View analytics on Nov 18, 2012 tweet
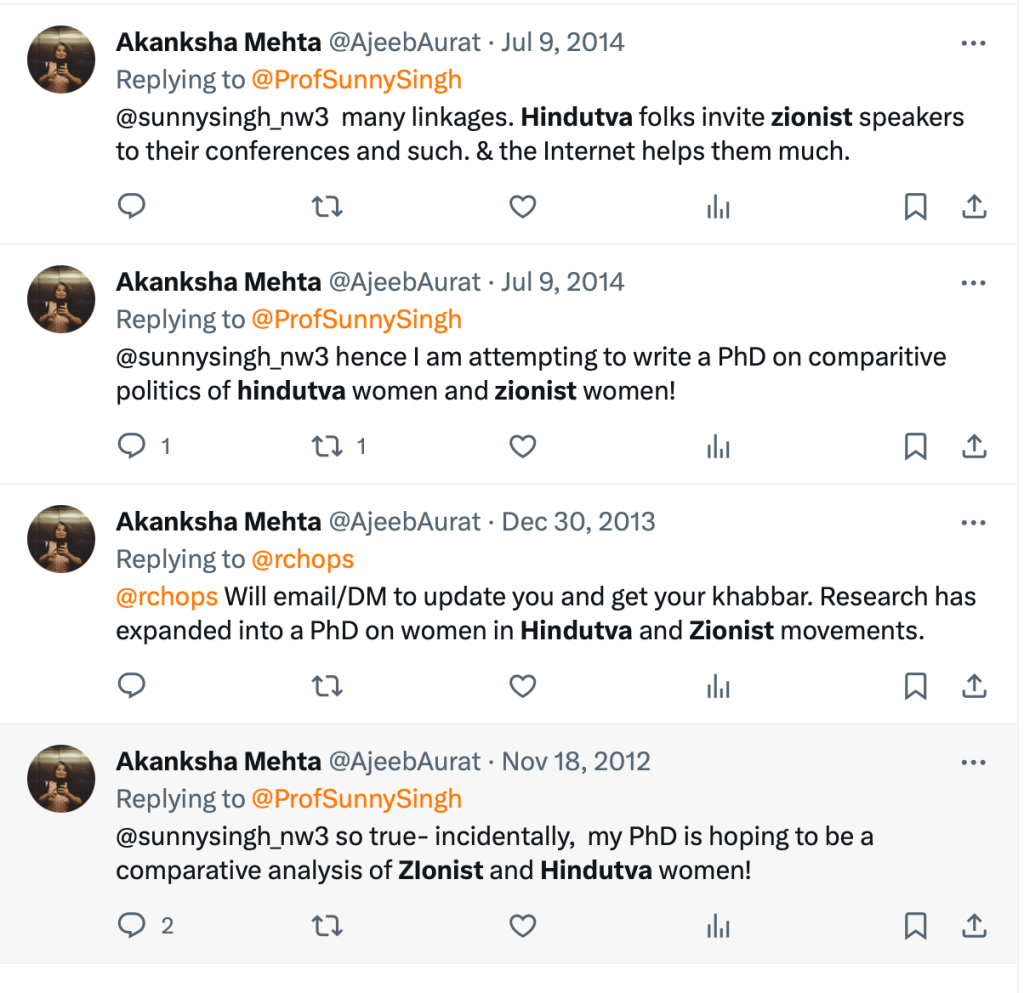 click(x=718, y=926)
